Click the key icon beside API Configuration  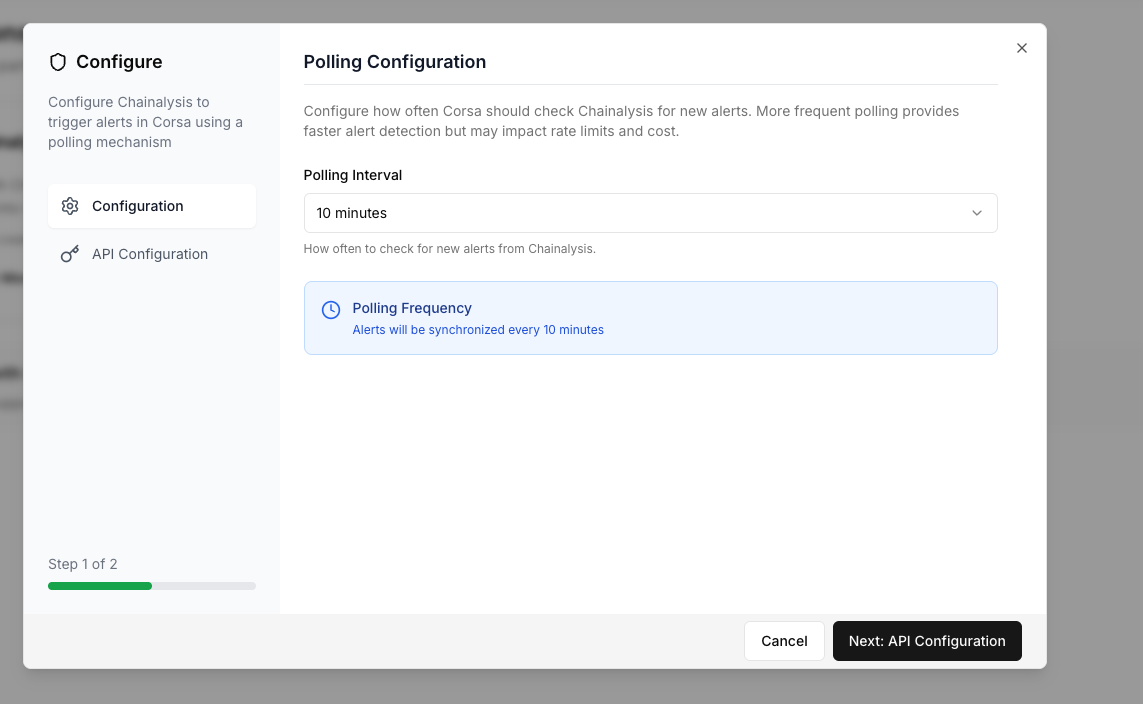(70, 254)
